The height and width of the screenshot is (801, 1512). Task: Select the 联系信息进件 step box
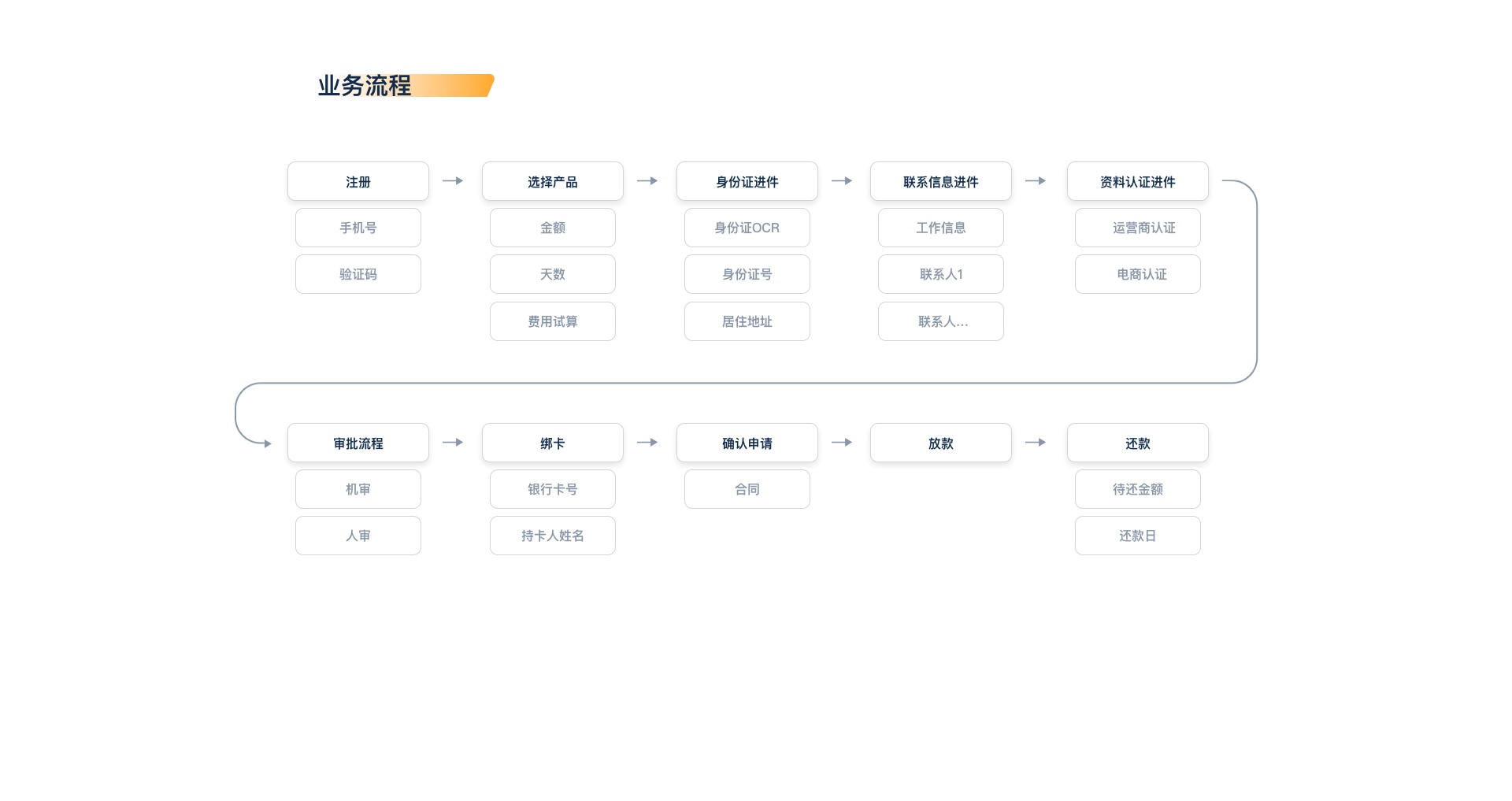pyautogui.click(x=941, y=181)
